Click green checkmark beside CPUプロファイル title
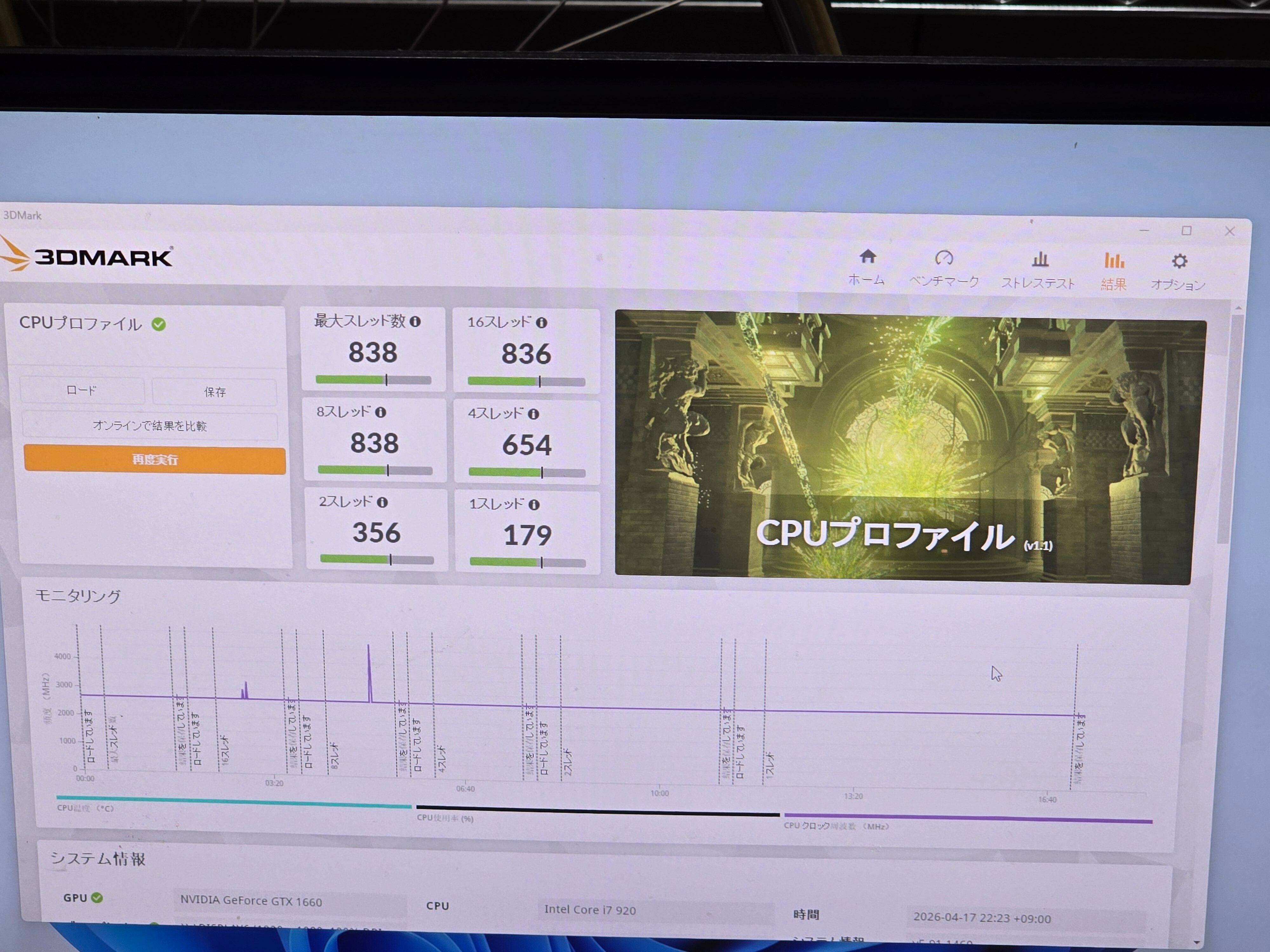Image resolution: width=1270 pixels, height=952 pixels. [158, 325]
